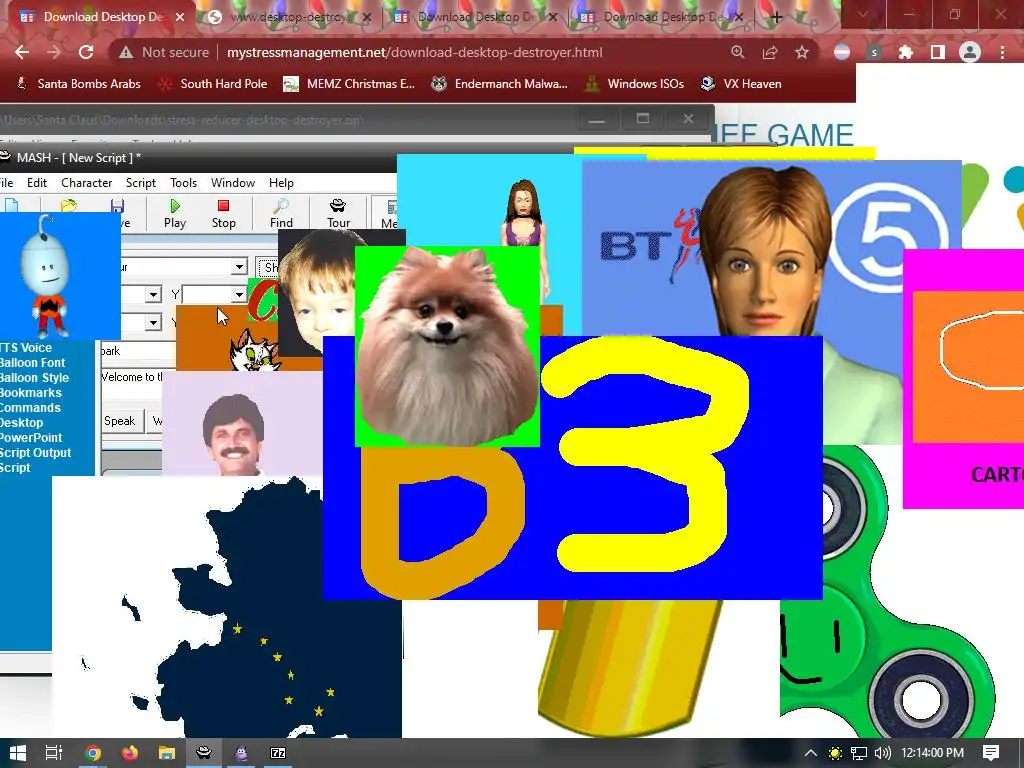Click the Stop button in MASH toolbar
The width and height of the screenshot is (1024, 768).
pos(223,214)
